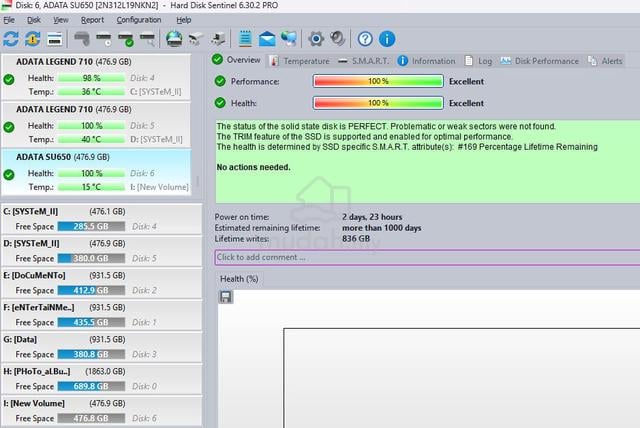Click the disk icon with green checkmark
640x428 pixels.
click(126, 39)
